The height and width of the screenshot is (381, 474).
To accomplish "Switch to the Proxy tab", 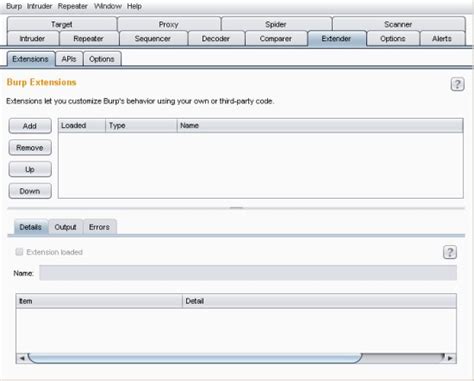I will click(x=169, y=24).
